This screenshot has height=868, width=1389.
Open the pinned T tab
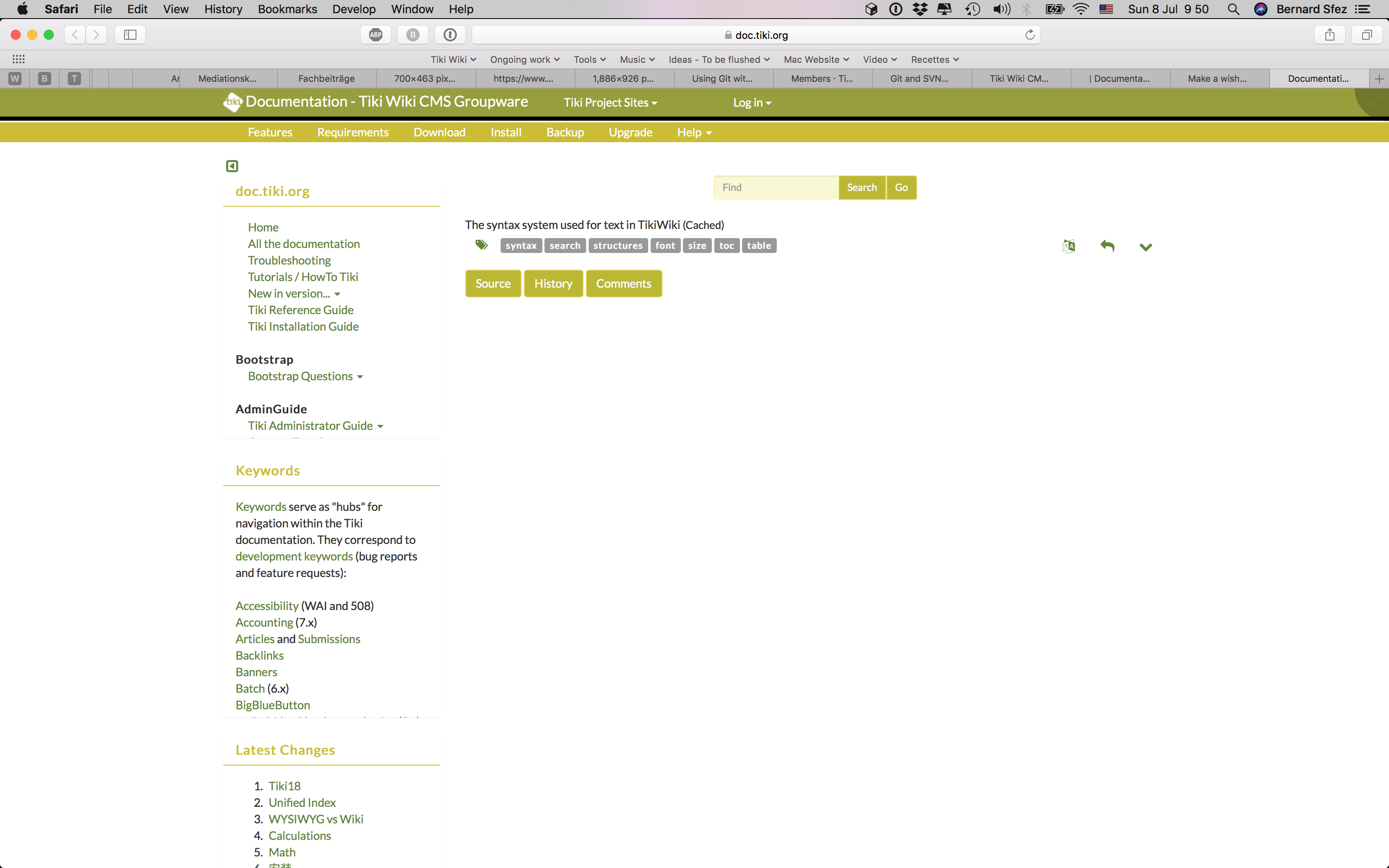pos(74,79)
